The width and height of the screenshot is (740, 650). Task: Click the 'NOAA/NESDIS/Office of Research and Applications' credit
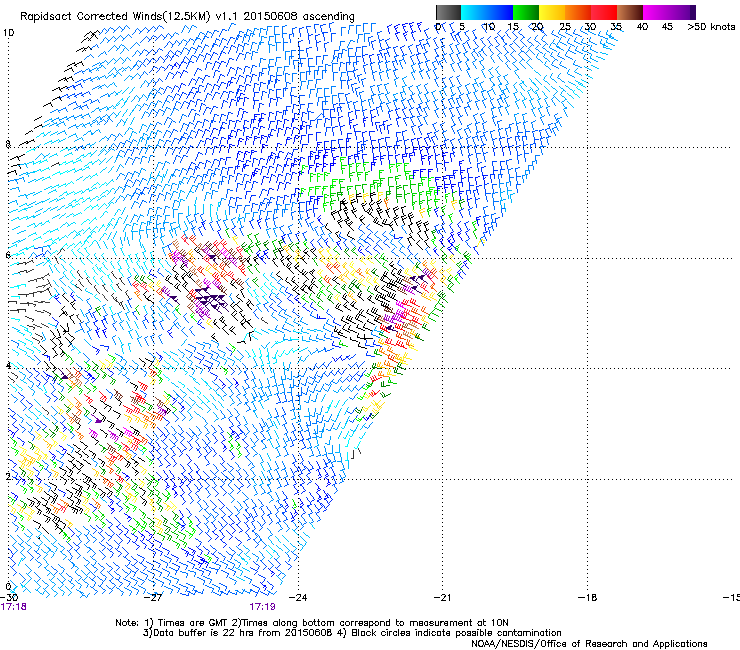coord(589,644)
